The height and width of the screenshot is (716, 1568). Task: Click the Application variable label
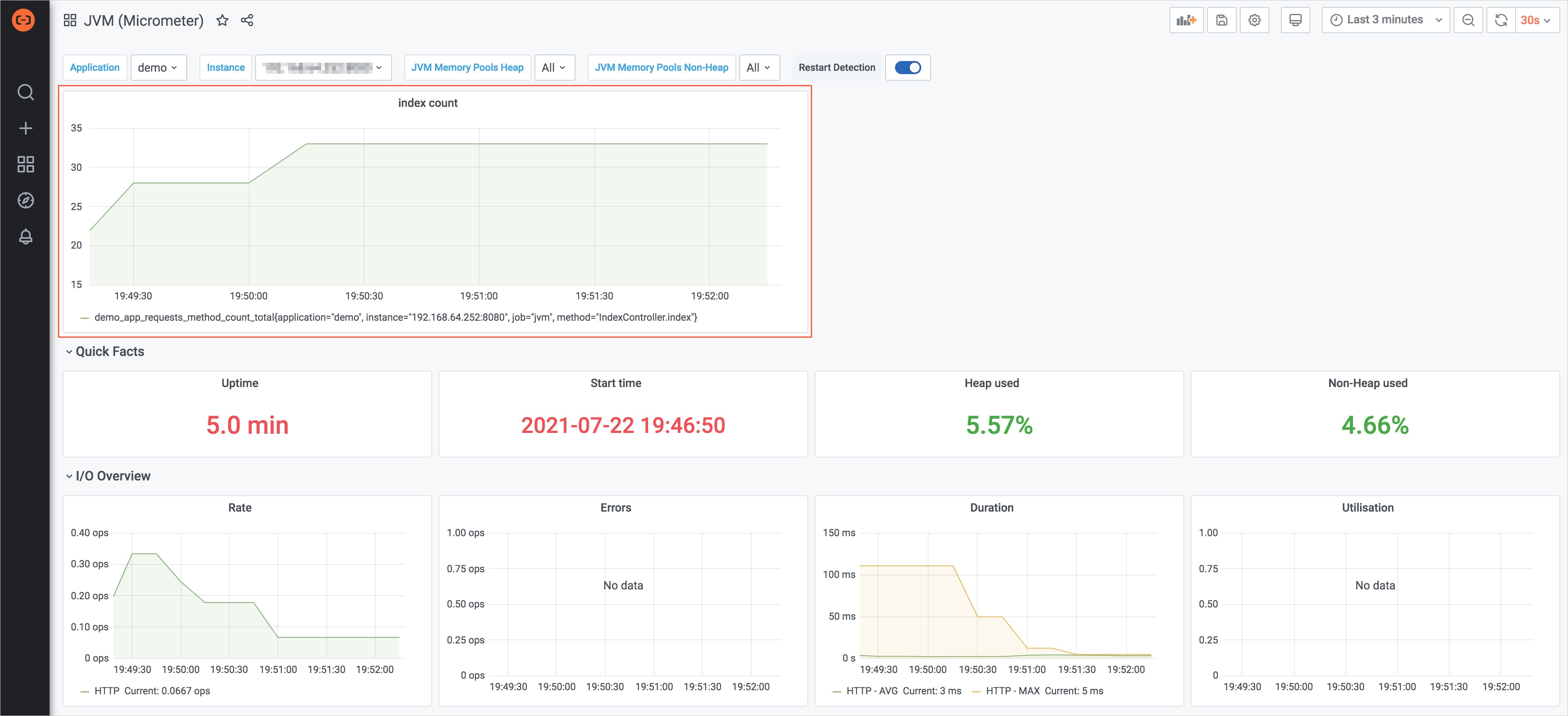94,68
